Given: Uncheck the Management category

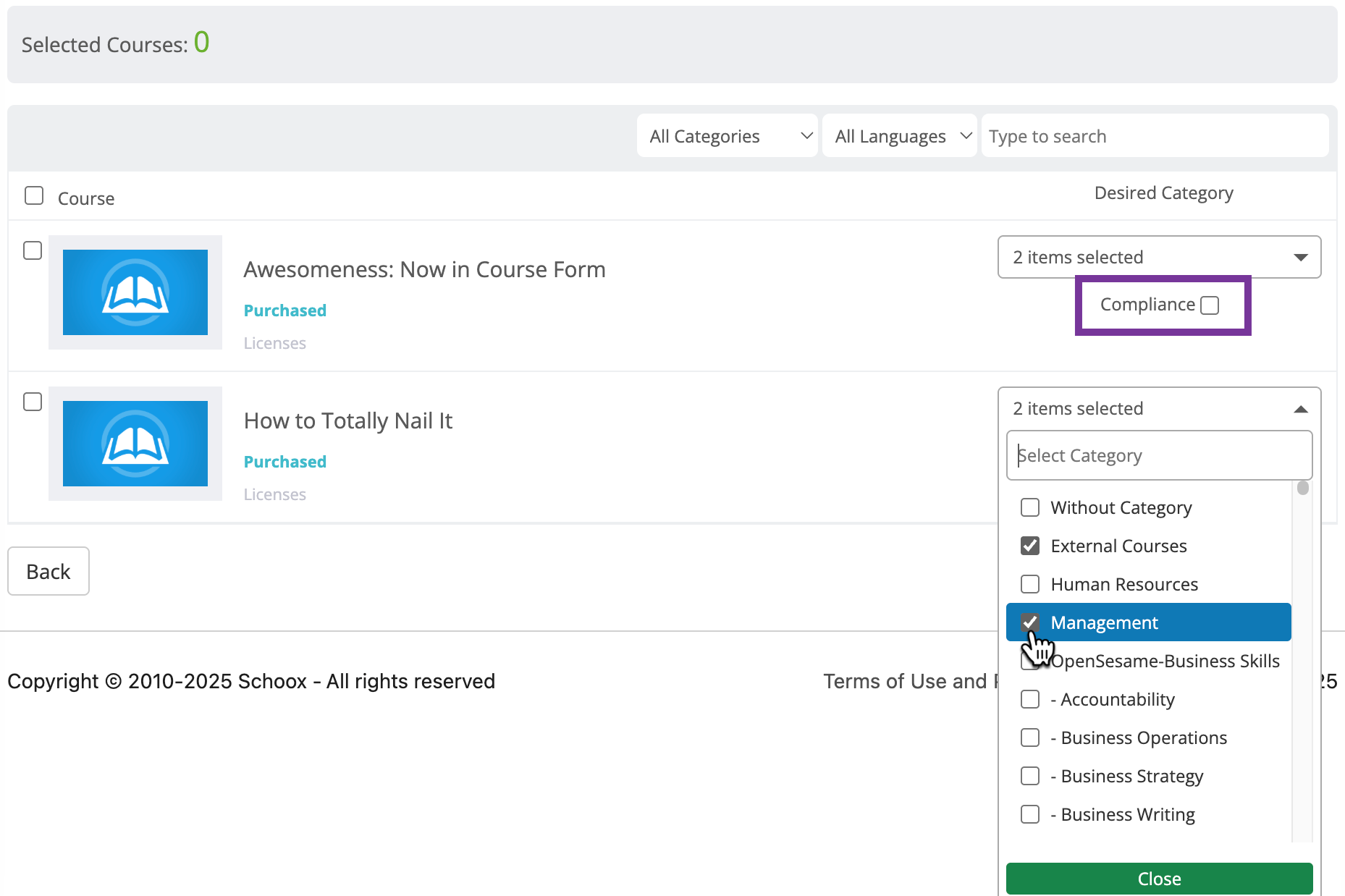Looking at the screenshot, I should 1030,622.
